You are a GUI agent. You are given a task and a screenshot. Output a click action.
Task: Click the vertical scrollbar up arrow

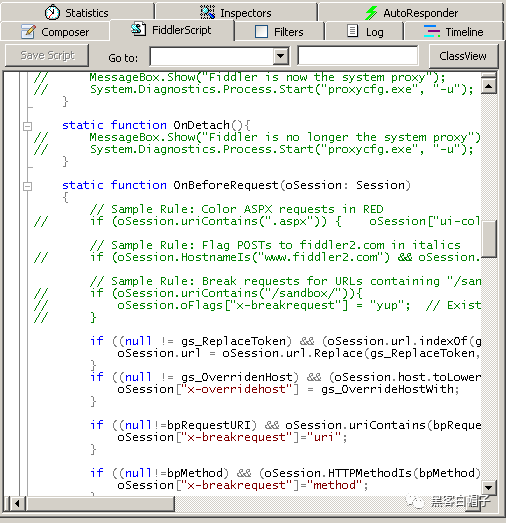(x=489, y=86)
